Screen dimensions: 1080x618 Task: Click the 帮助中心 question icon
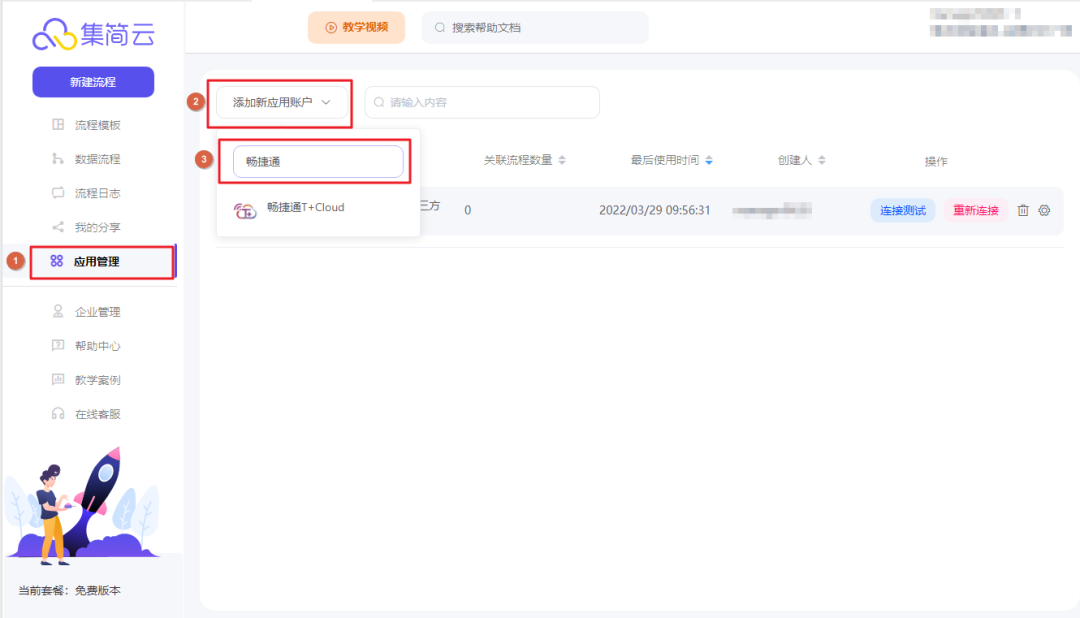[x=58, y=345]
